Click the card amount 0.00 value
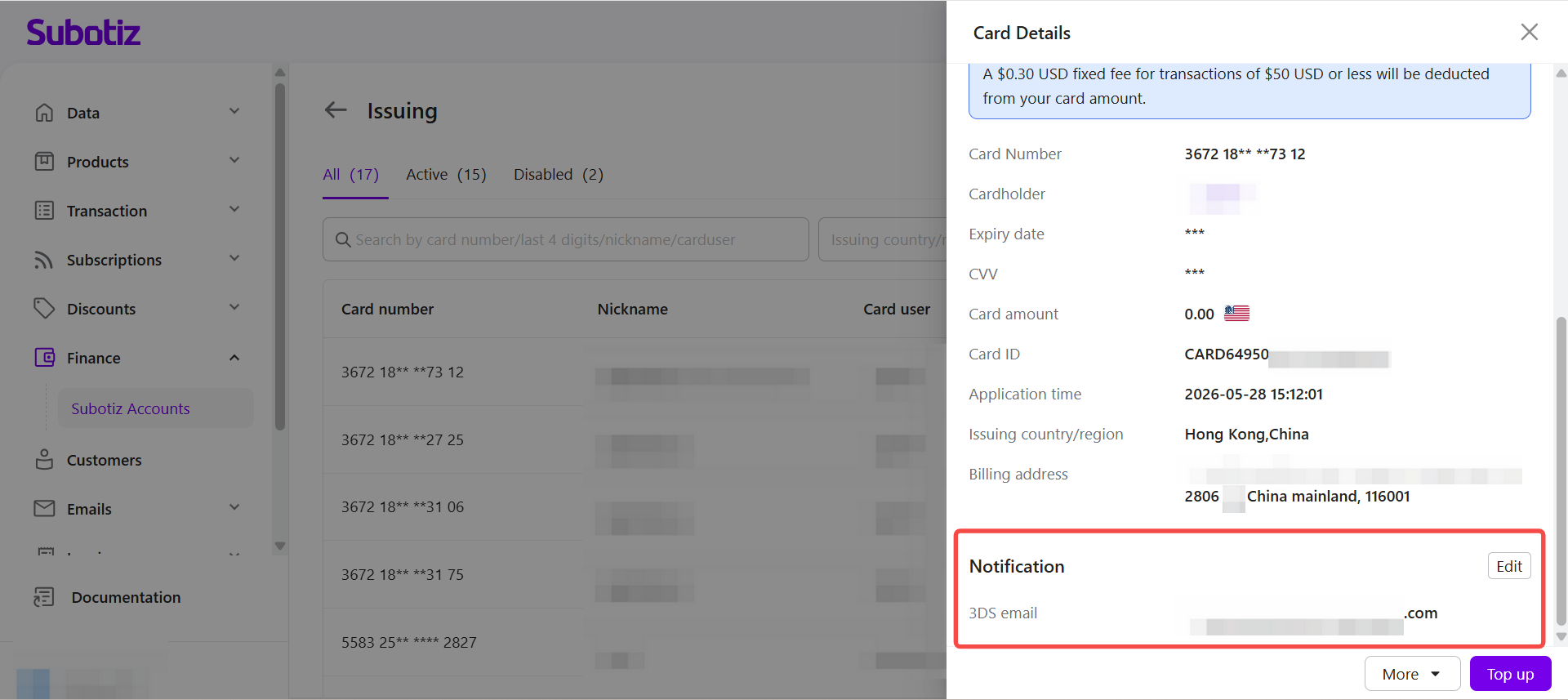The height and width of the screenshot is (700, 1568). (1199, 314)
